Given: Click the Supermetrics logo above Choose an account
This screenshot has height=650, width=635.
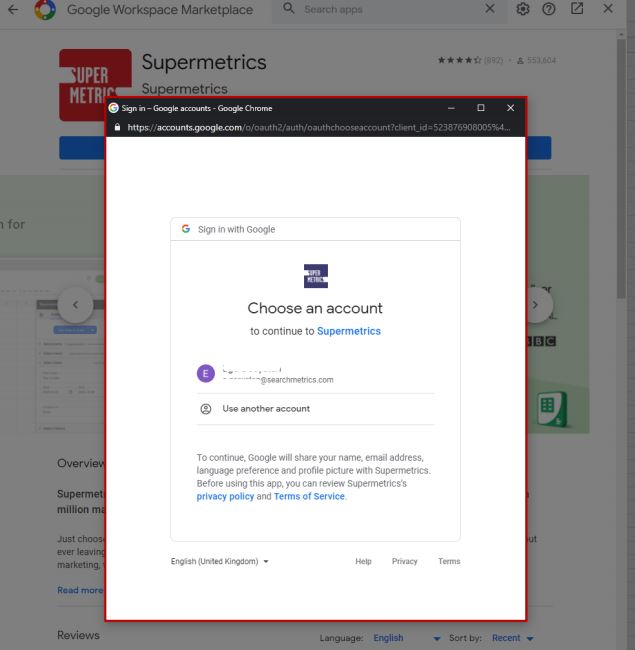Looking at the screenshot, I should pyautogui.click(x=316, y=276).
